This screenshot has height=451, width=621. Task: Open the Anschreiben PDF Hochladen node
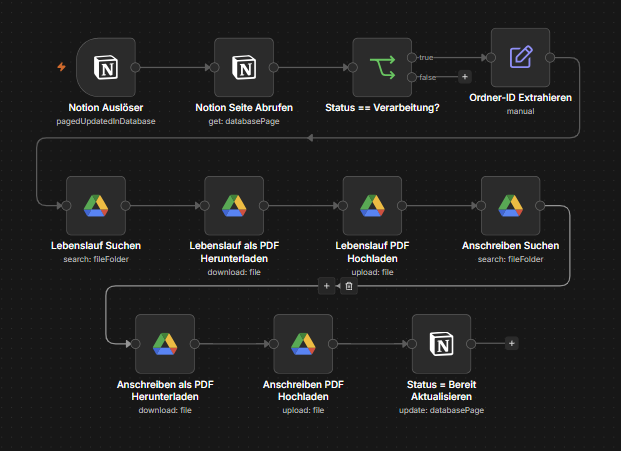coord(303,344)
